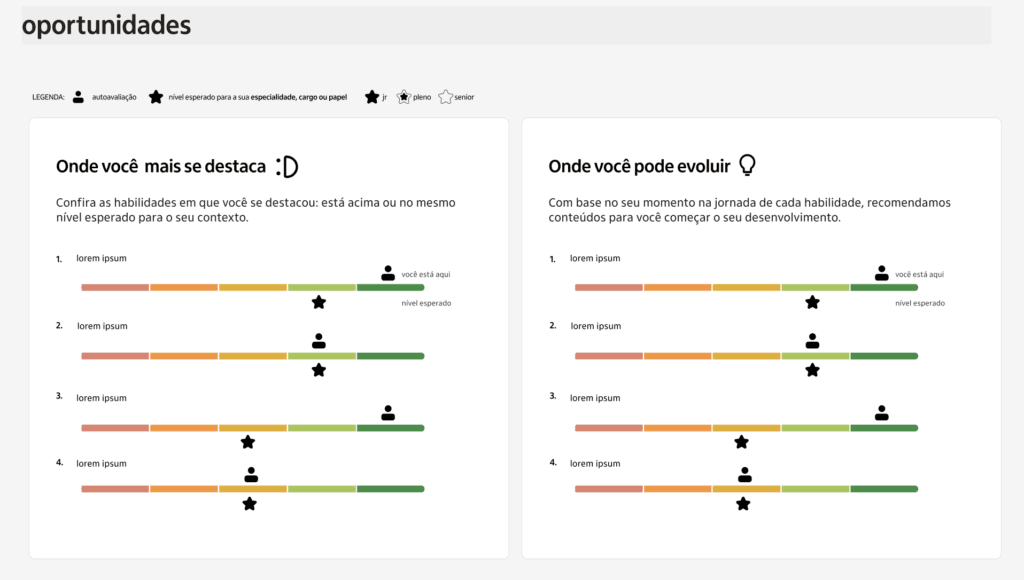The height and width of the screenshot is (580, 1024).
Task: Click the 'pleno' outlined star icon
Action: [x=404, y=97]
